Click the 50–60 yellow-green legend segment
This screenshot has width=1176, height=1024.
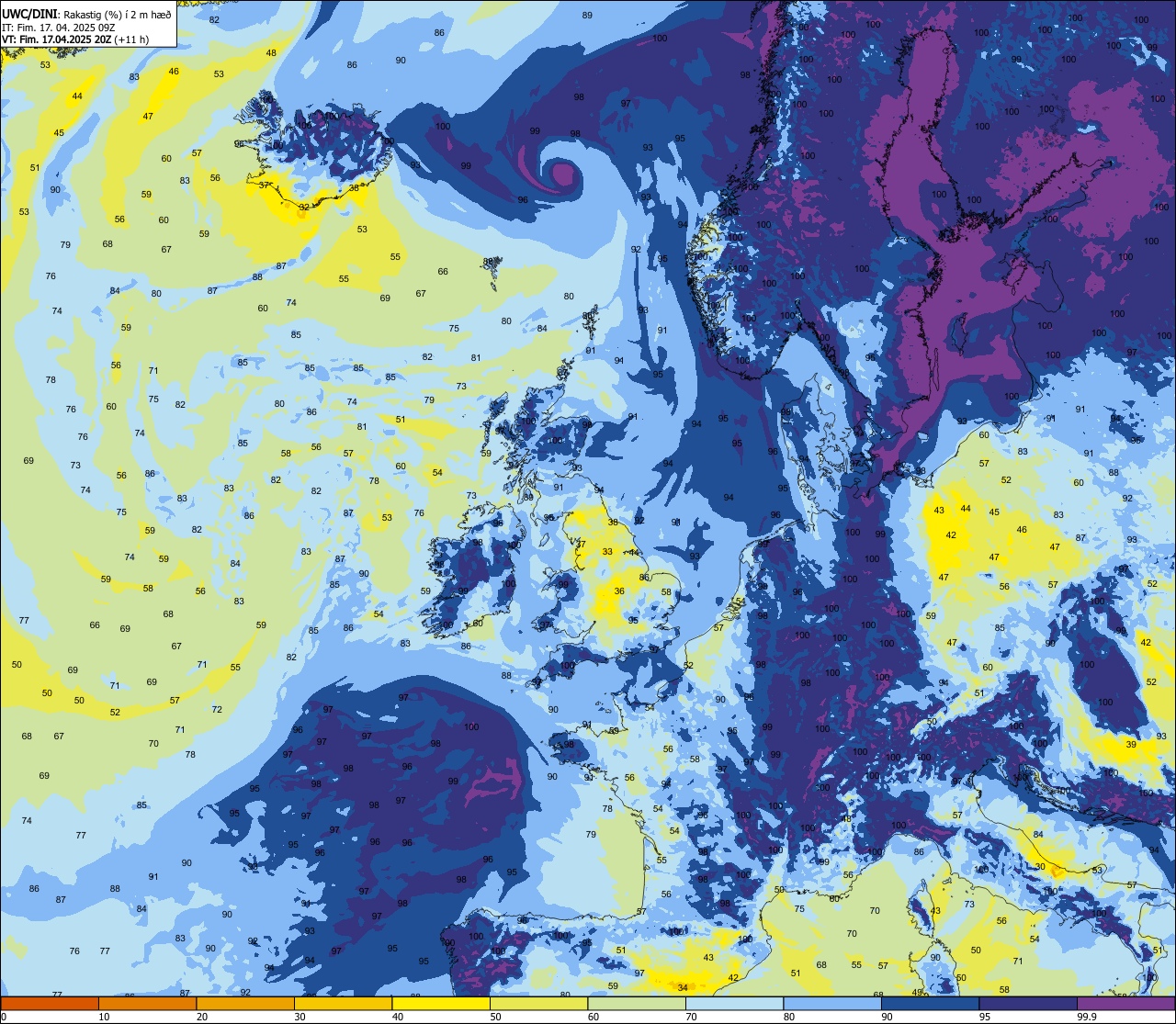point(538,1004)
